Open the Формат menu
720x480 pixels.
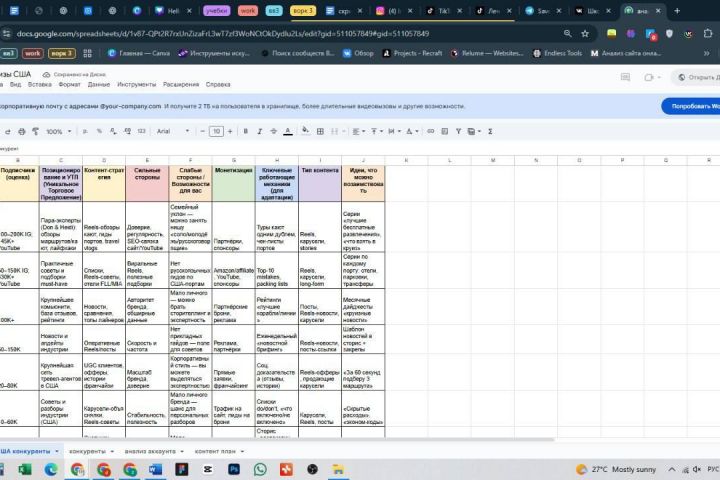tap(69, 85)
